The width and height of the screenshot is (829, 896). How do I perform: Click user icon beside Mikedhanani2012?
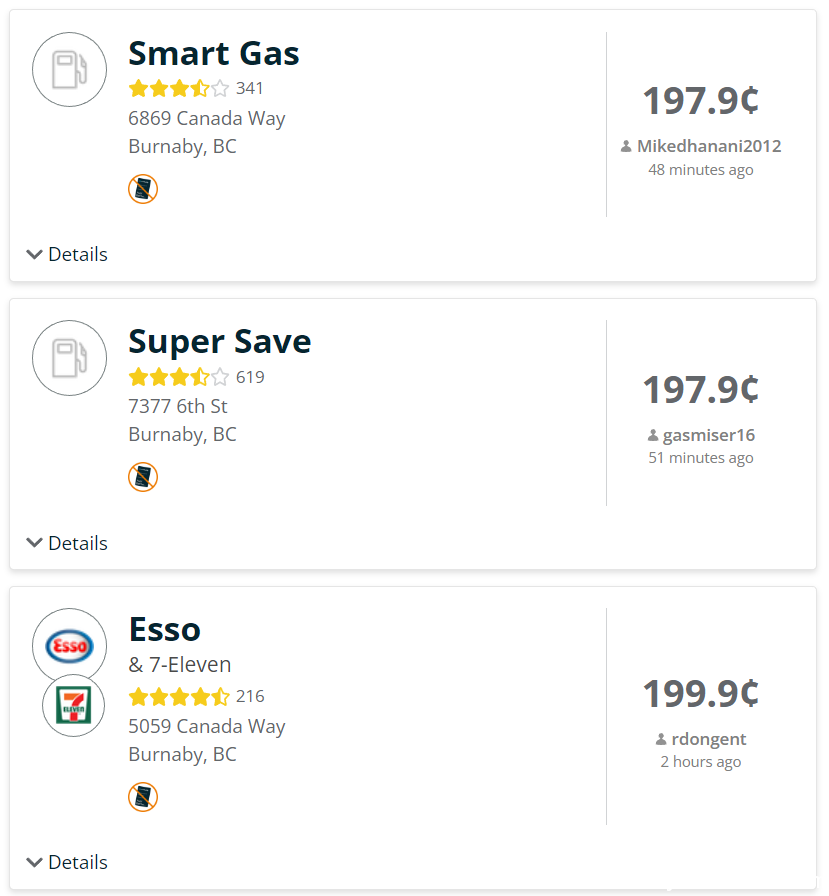(626, 146)
